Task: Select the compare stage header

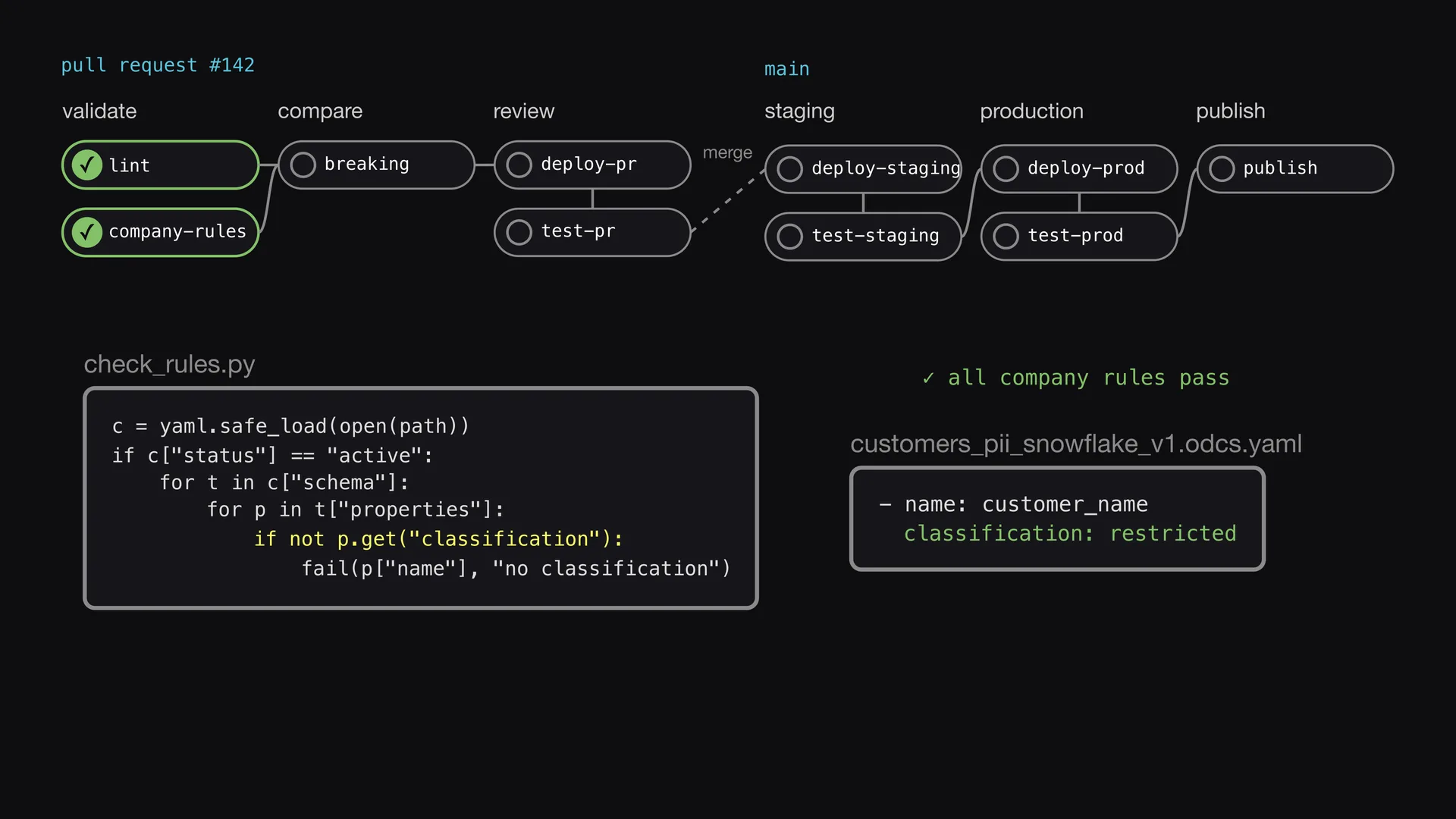Action: pos(320,111)
